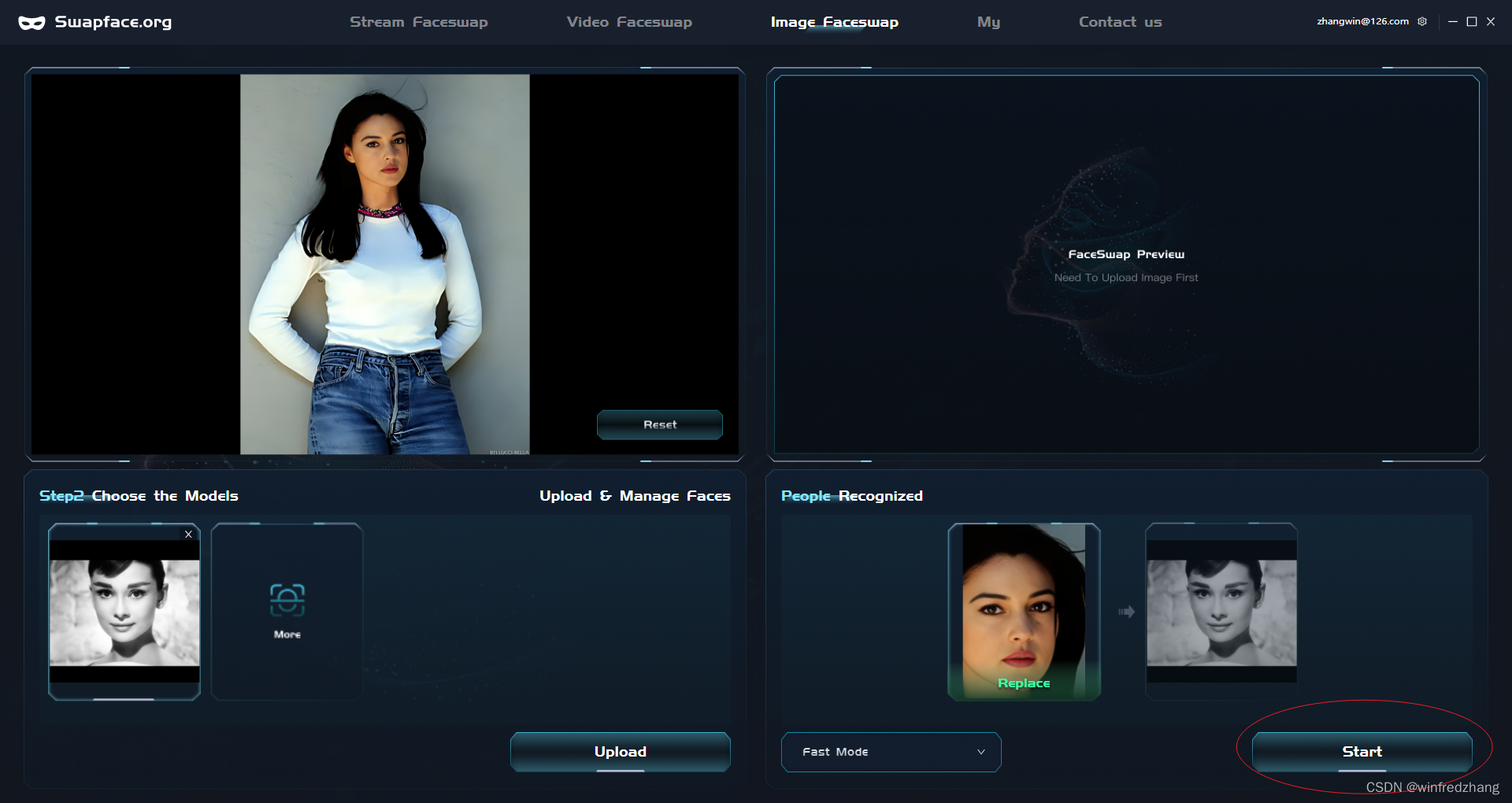Viewport: 1512px width, 803px height.
Task: Select the recognized face labeled Replace
Action: [x=1025, y=612]
